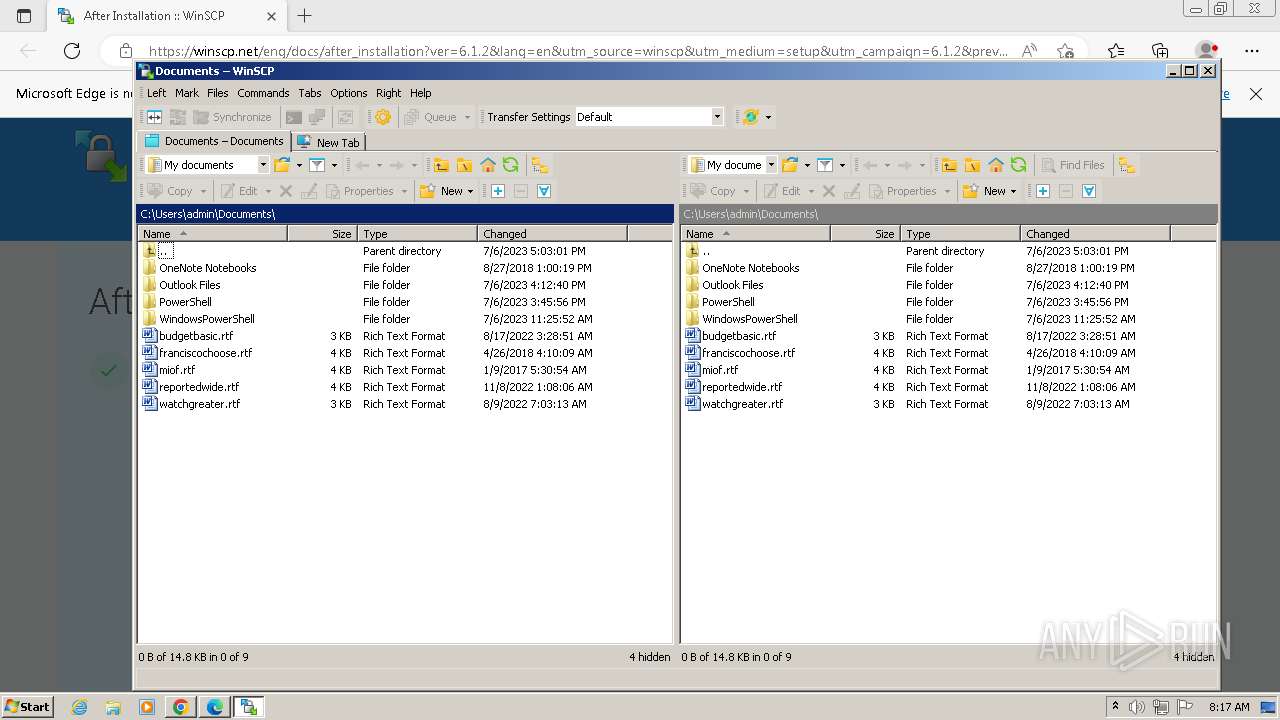Select Outlook Files folder in right panel
Screen dimensions: 1280x720
click(733, 285)
